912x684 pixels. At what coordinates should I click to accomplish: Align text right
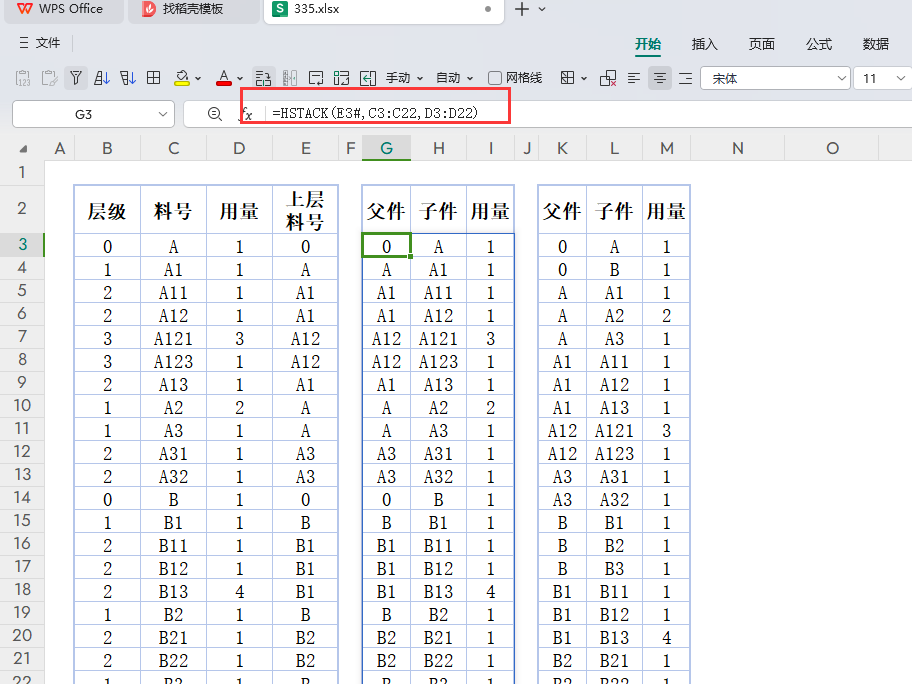686,78
